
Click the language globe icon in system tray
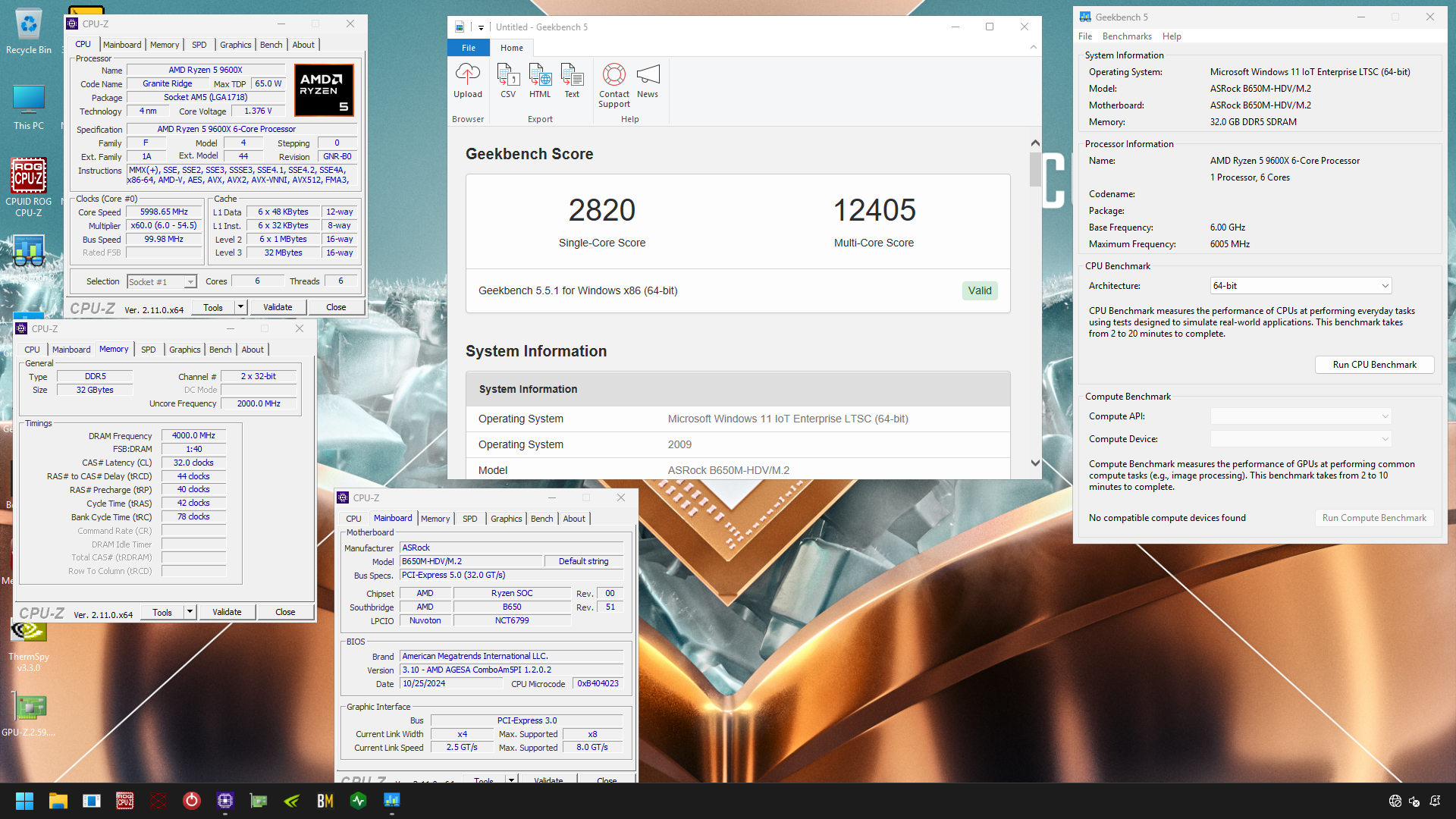[x=1395, y=801]
